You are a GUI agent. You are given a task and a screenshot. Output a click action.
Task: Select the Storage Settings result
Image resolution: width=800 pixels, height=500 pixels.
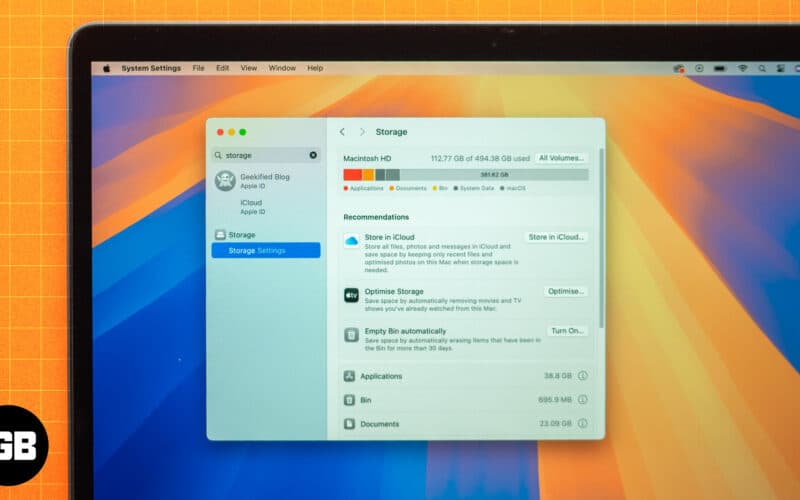(266, 251)
